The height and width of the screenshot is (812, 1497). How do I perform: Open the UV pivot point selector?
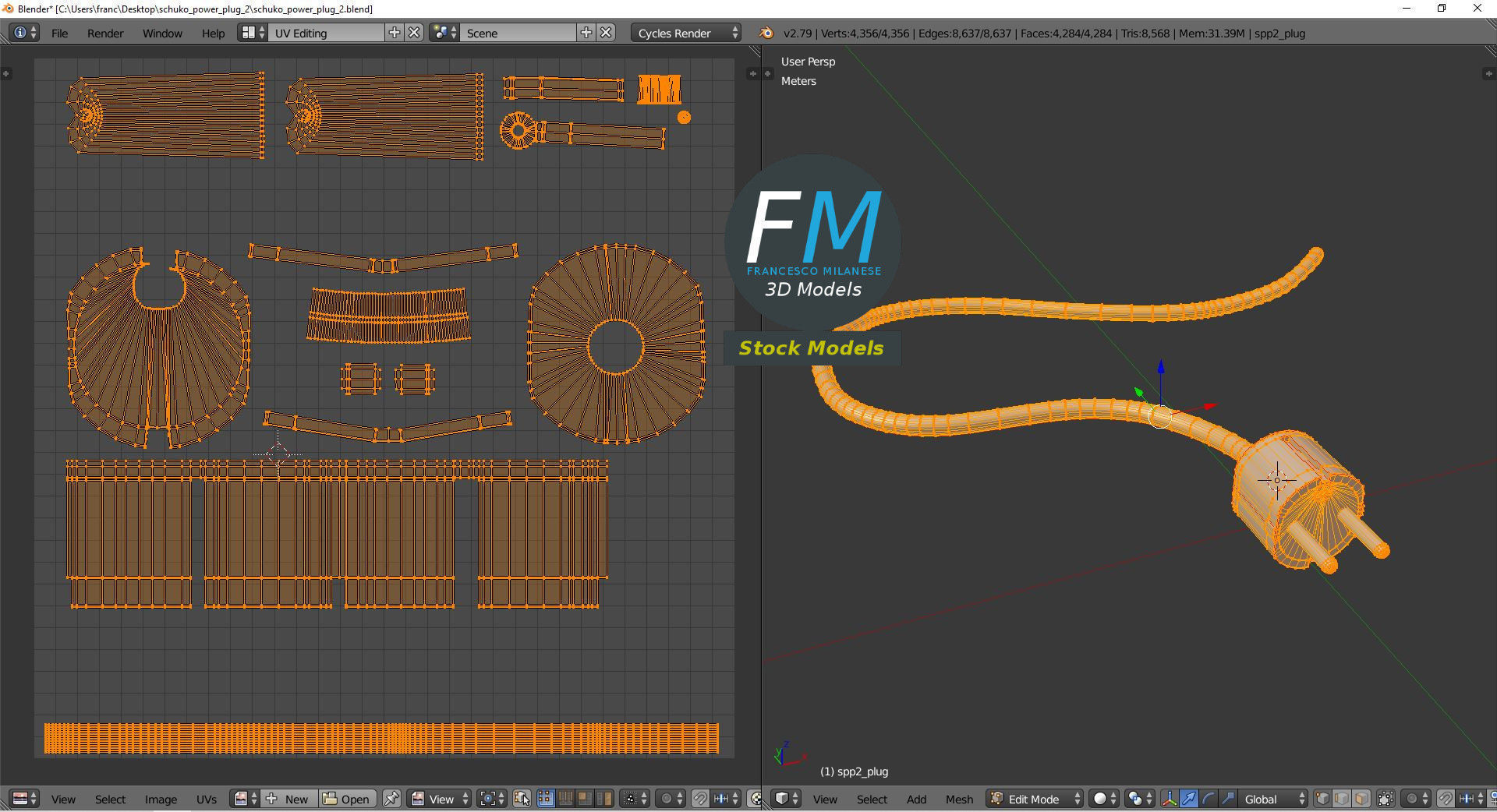[492, 799]
